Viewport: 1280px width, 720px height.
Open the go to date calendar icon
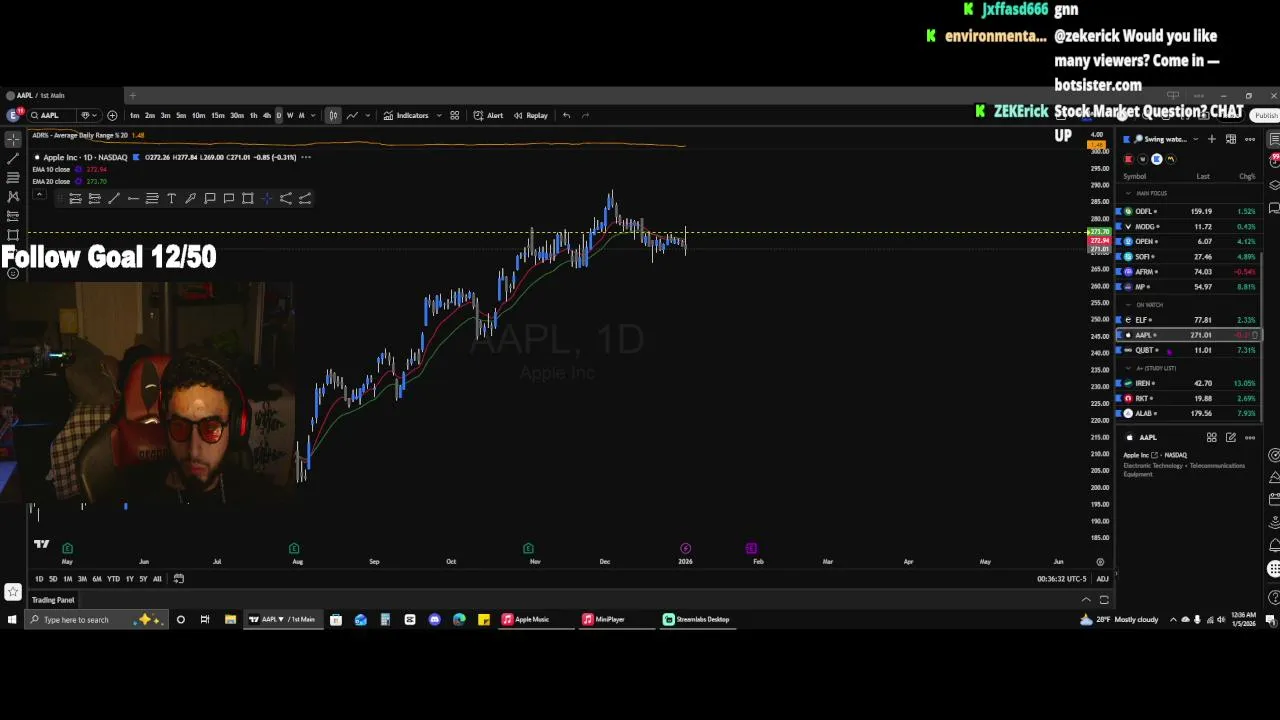pos(179,579)
